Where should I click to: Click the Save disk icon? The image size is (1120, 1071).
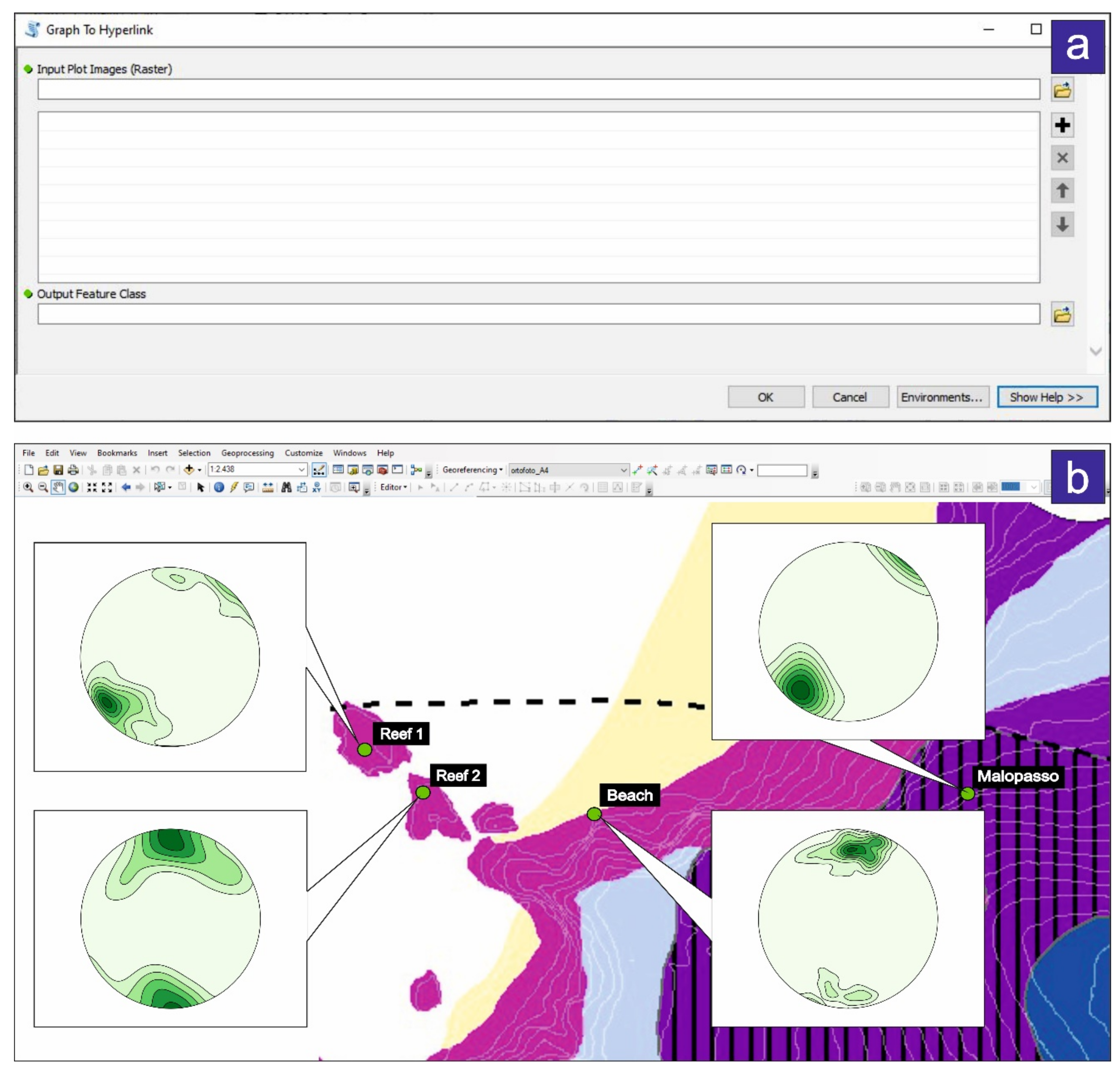58,470
